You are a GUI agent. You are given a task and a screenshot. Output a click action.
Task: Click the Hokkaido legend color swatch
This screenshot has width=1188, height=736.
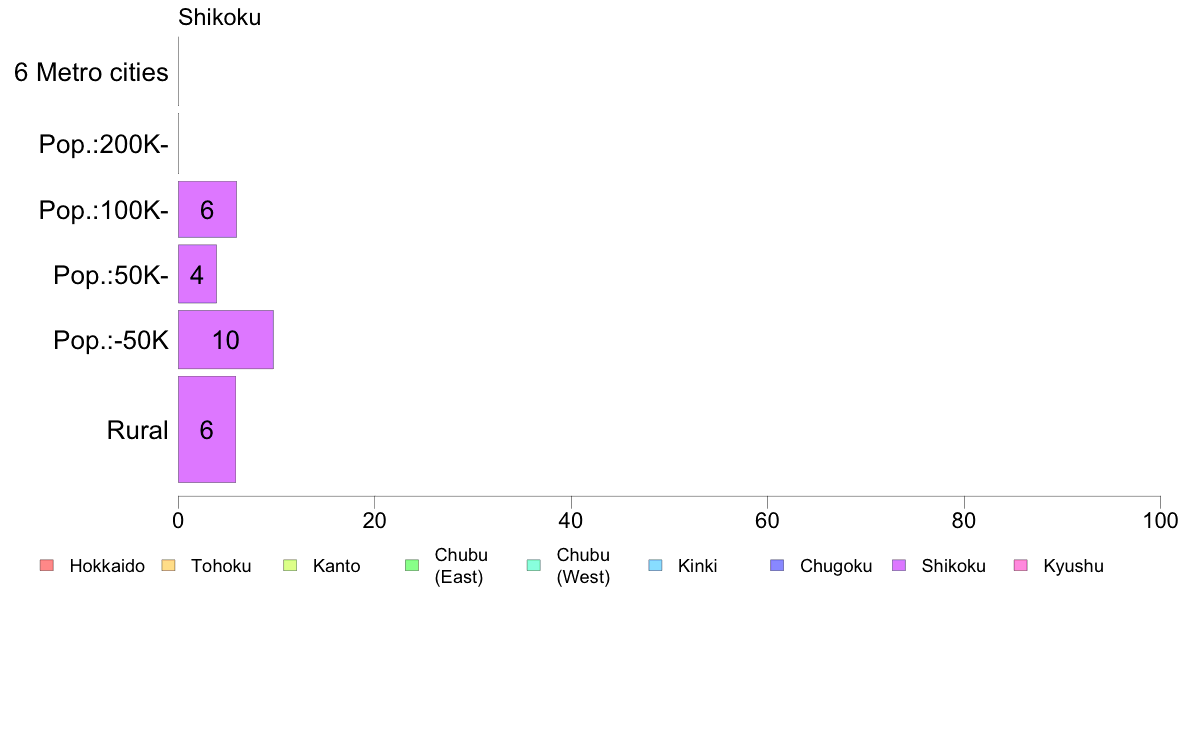(47, 566)
